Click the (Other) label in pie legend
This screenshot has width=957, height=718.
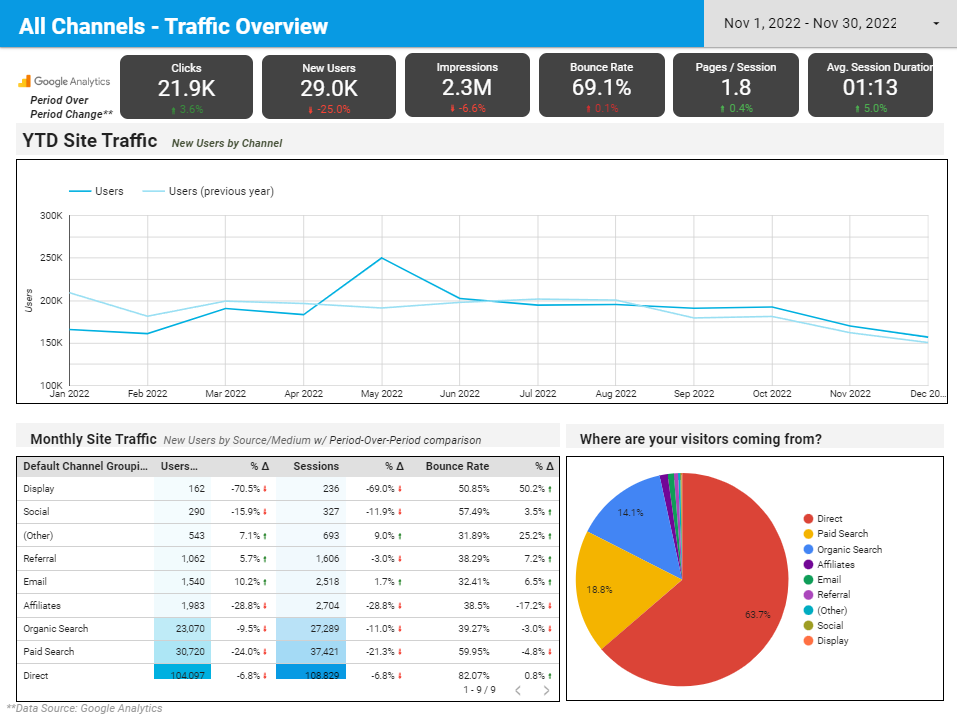point(832,611)
